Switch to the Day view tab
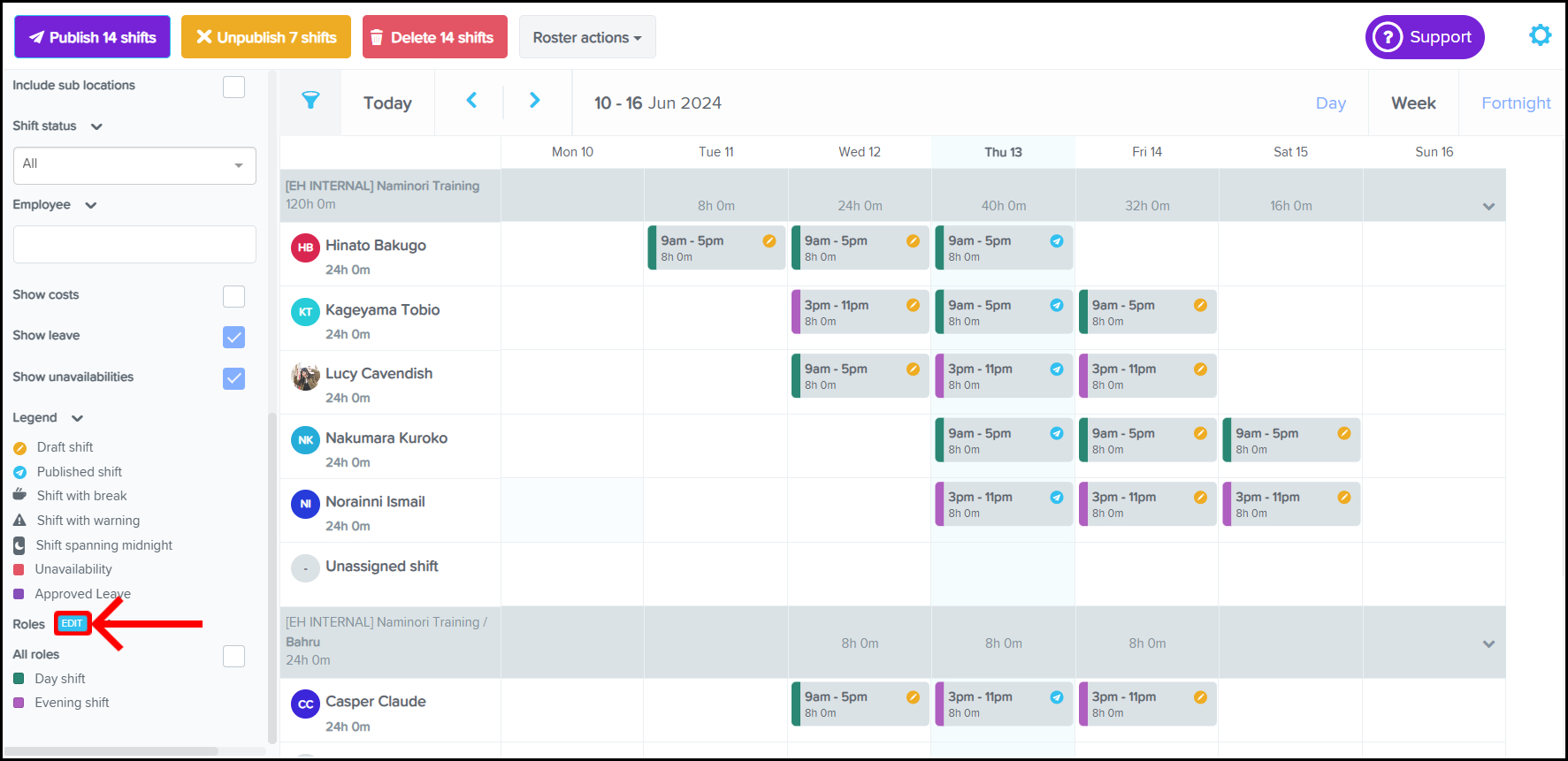This screenshot has width=1568, height=761. [1330, 103]
